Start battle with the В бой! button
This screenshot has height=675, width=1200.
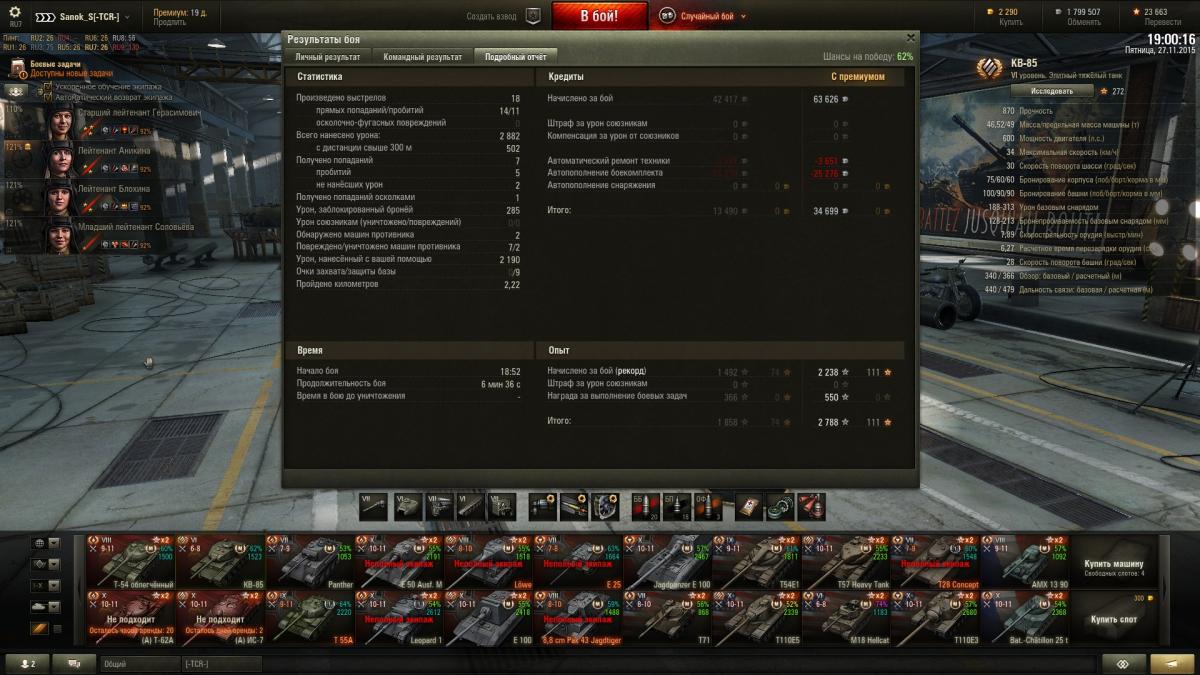[600, 16]
